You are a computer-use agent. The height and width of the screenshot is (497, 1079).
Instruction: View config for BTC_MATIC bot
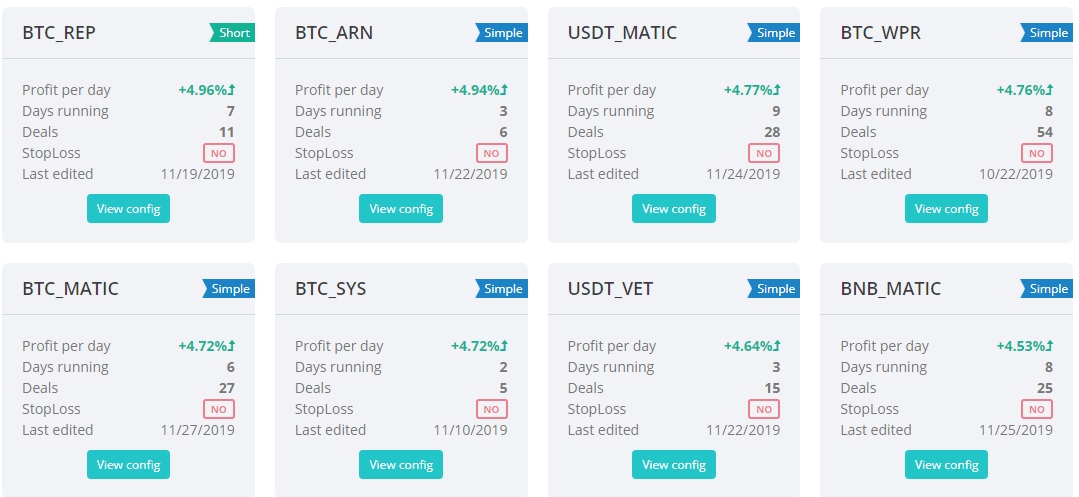tap(128, 465)
